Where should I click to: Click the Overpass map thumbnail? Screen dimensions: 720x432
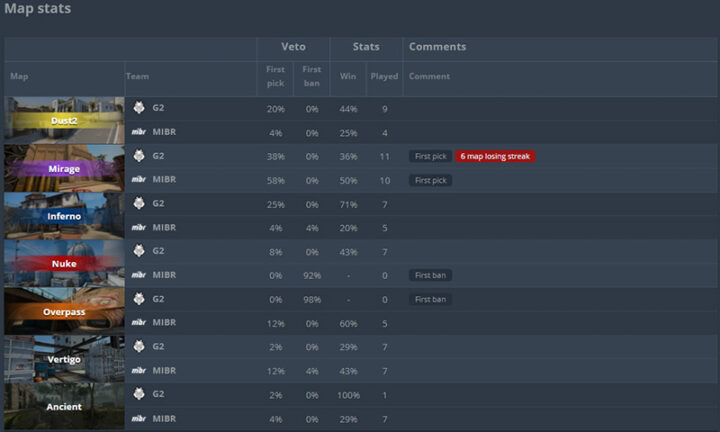pos(64,310)
